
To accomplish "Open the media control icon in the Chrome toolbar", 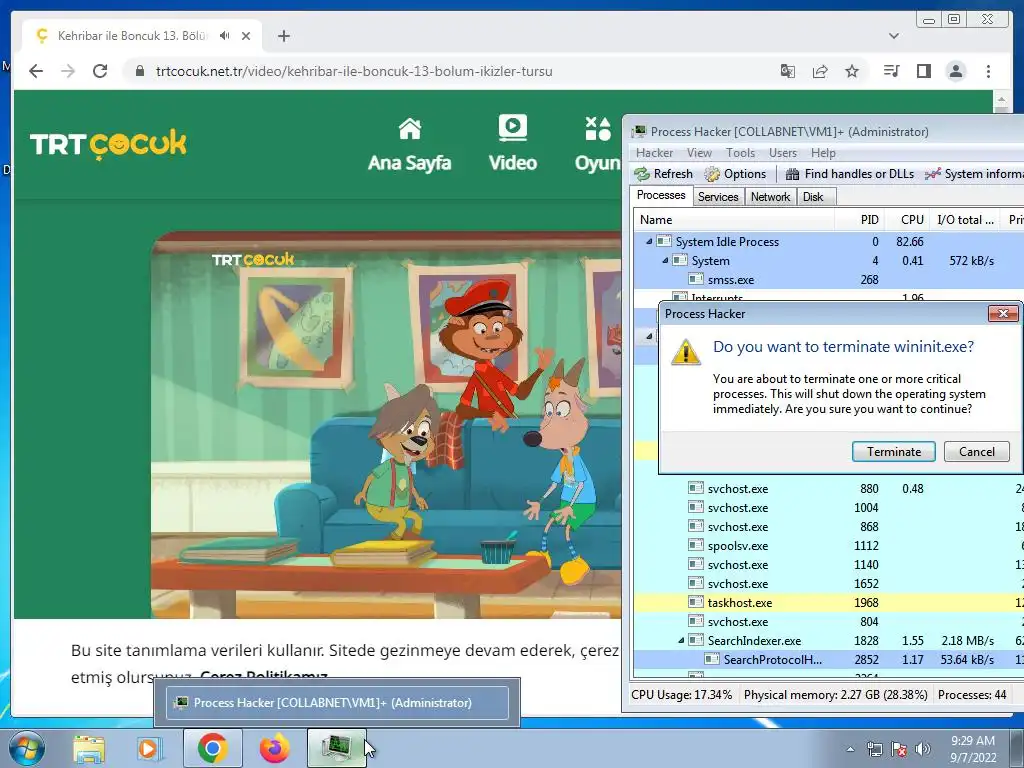I will pyautogui.click(x=891, y=71).
